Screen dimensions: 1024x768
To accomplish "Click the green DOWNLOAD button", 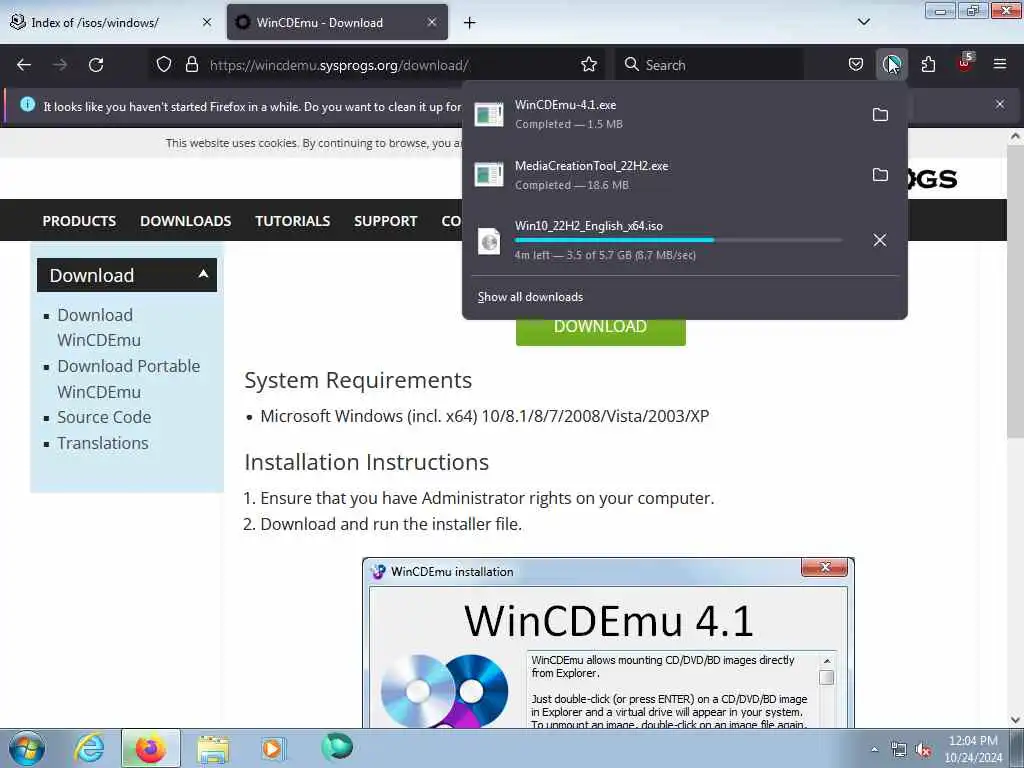I will click(x=600, y=332).
